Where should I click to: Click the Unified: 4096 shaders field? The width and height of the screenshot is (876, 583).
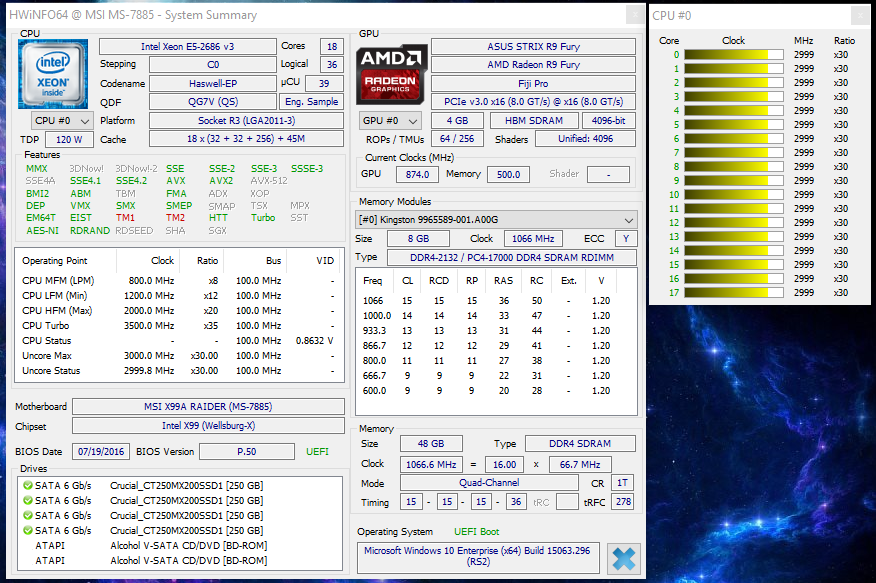[x=585, y=138]
